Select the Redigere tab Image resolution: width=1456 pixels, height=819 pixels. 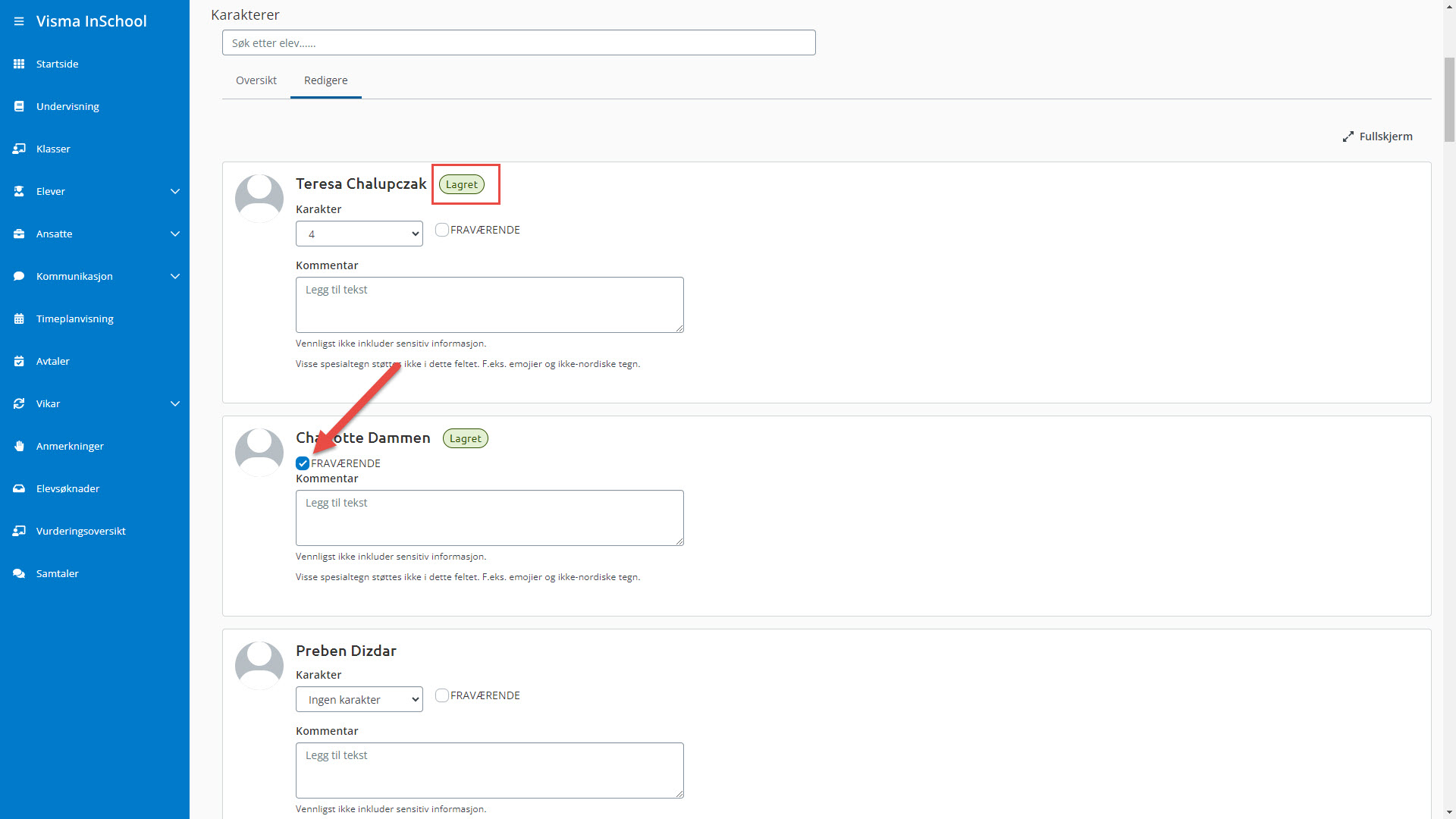[x=326, y=80]
